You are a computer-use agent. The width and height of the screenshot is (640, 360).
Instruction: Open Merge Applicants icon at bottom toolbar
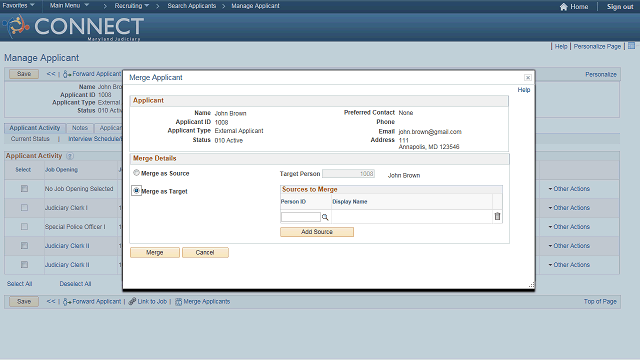[178, 302]
